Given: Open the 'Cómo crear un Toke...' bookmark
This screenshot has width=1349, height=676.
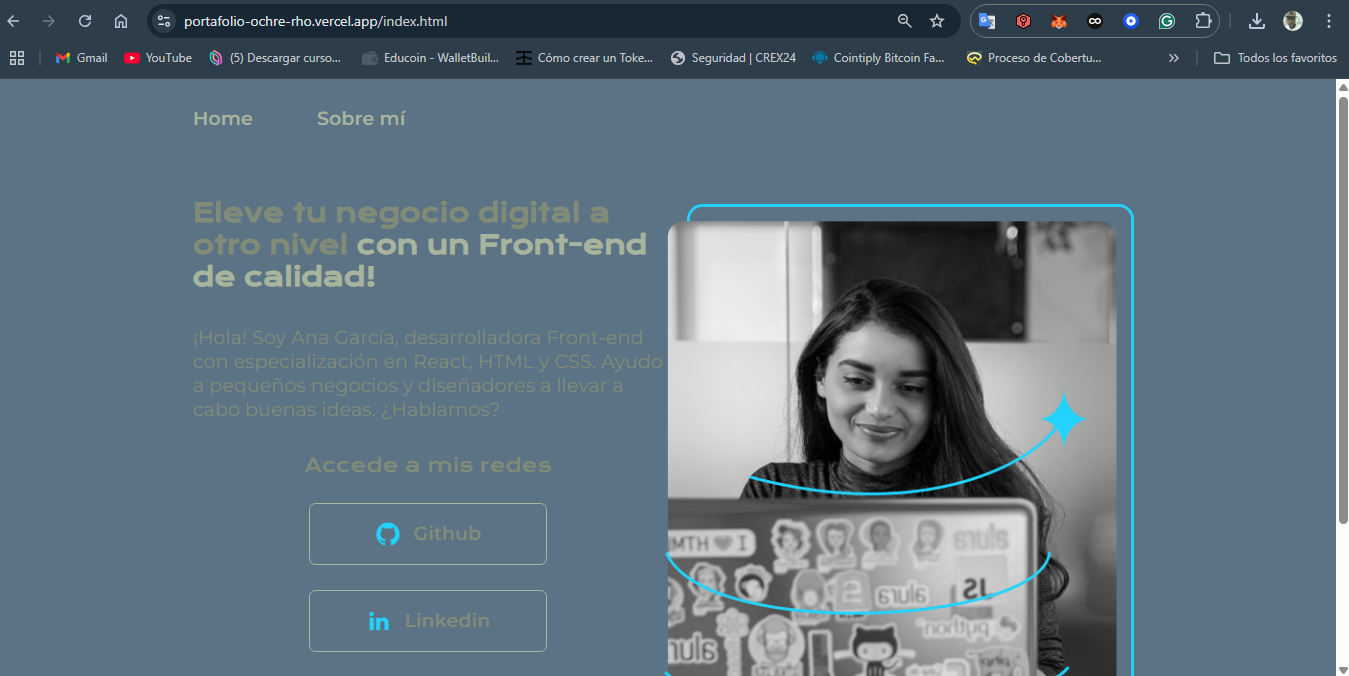Looking at the screenshot, I should tap(584, 58).
